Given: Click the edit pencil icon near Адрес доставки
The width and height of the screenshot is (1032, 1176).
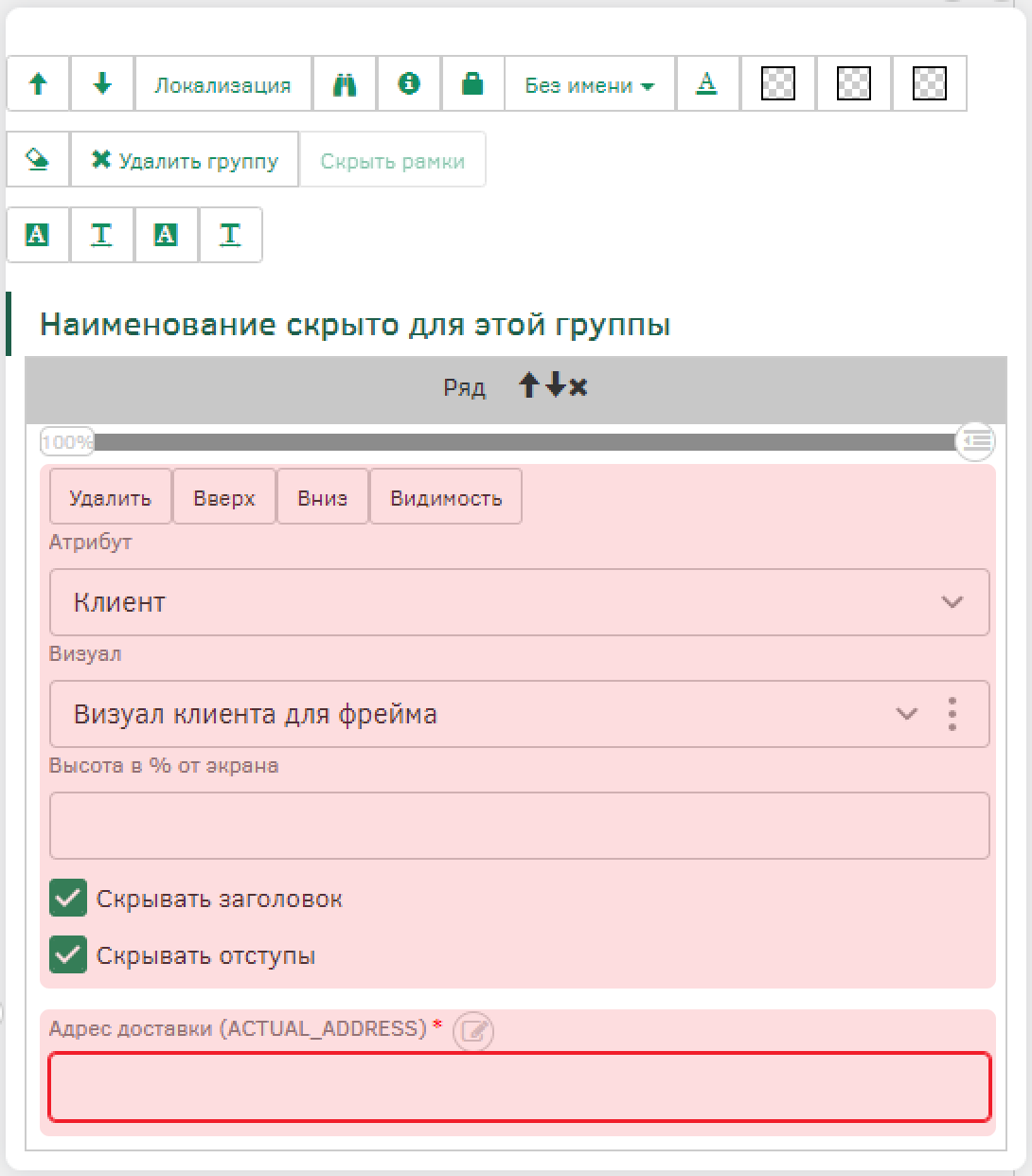Looking at the screenshot, I should pos(473,1031).
